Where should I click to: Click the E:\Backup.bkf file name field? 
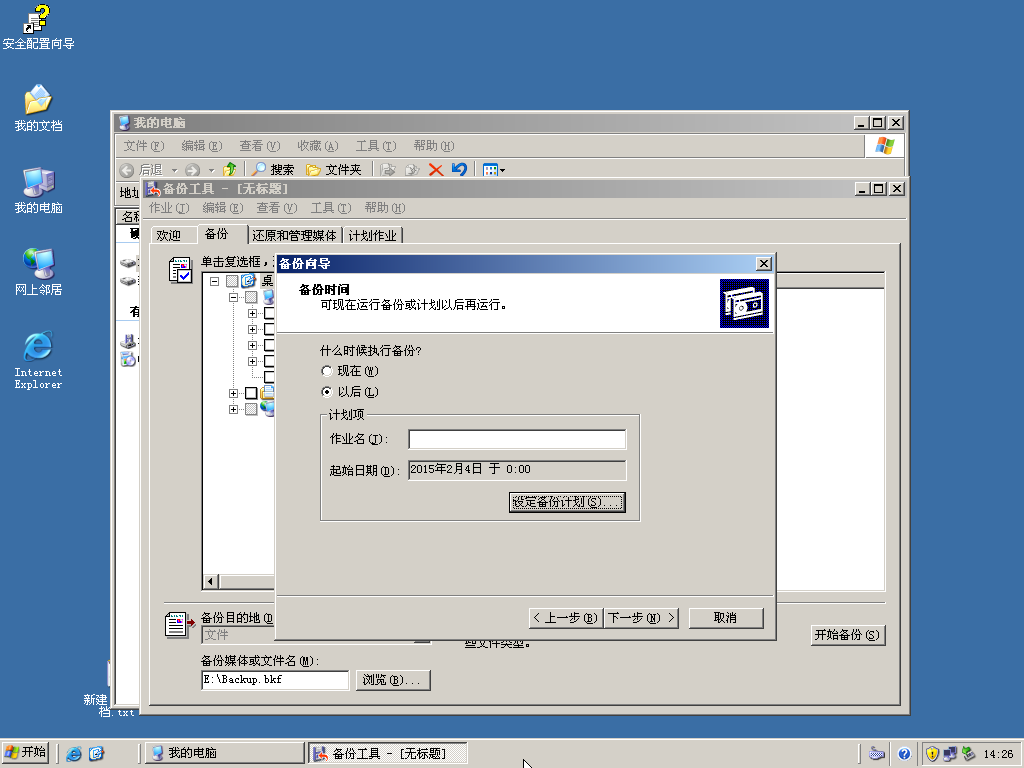275,680
